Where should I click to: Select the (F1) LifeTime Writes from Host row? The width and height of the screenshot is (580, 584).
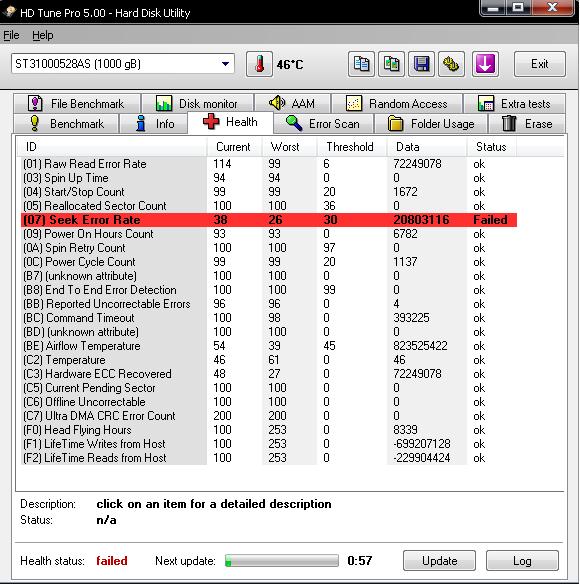pyautogui.click(x=269, y=444)
